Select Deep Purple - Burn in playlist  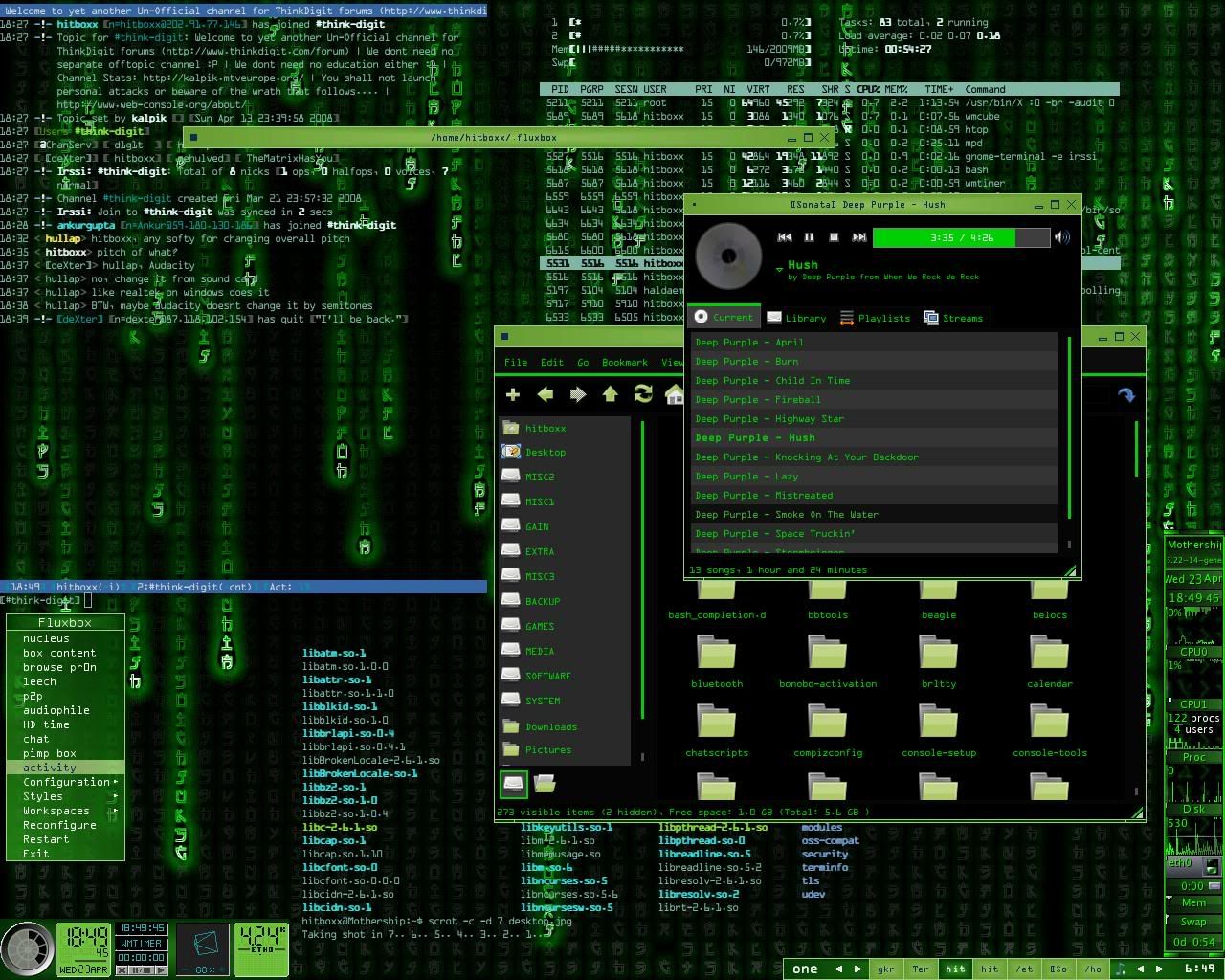pyautogui.click(x=874, y=361)
